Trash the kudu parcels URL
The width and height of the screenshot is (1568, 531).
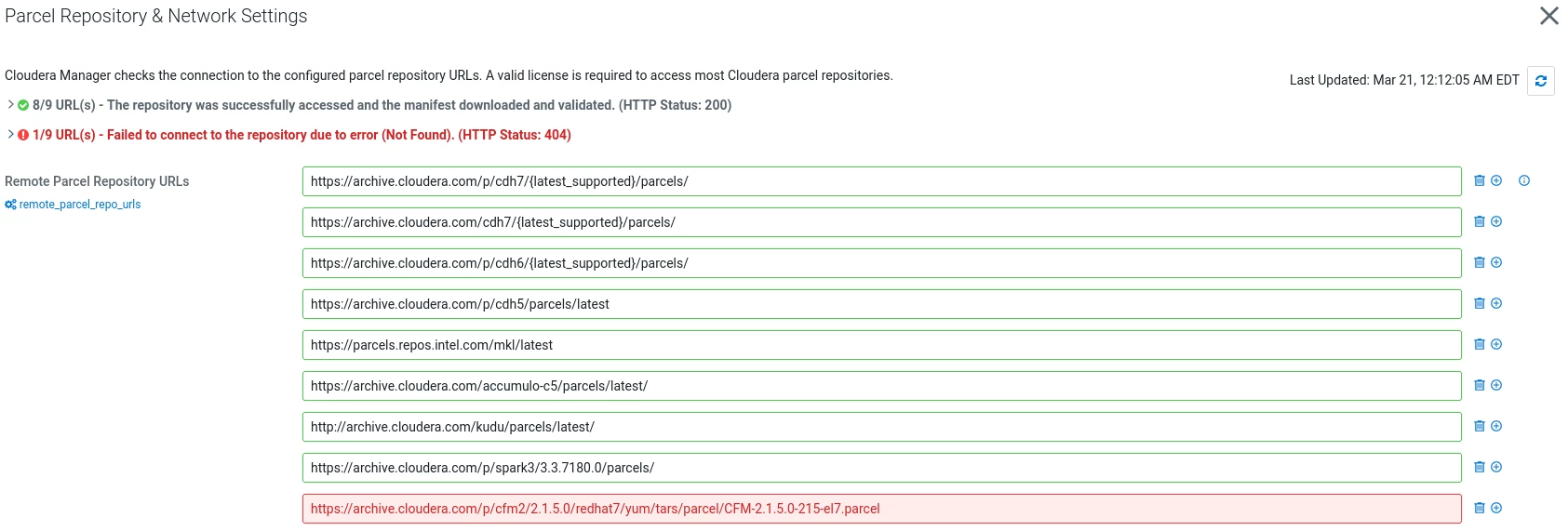[1480, 426]
